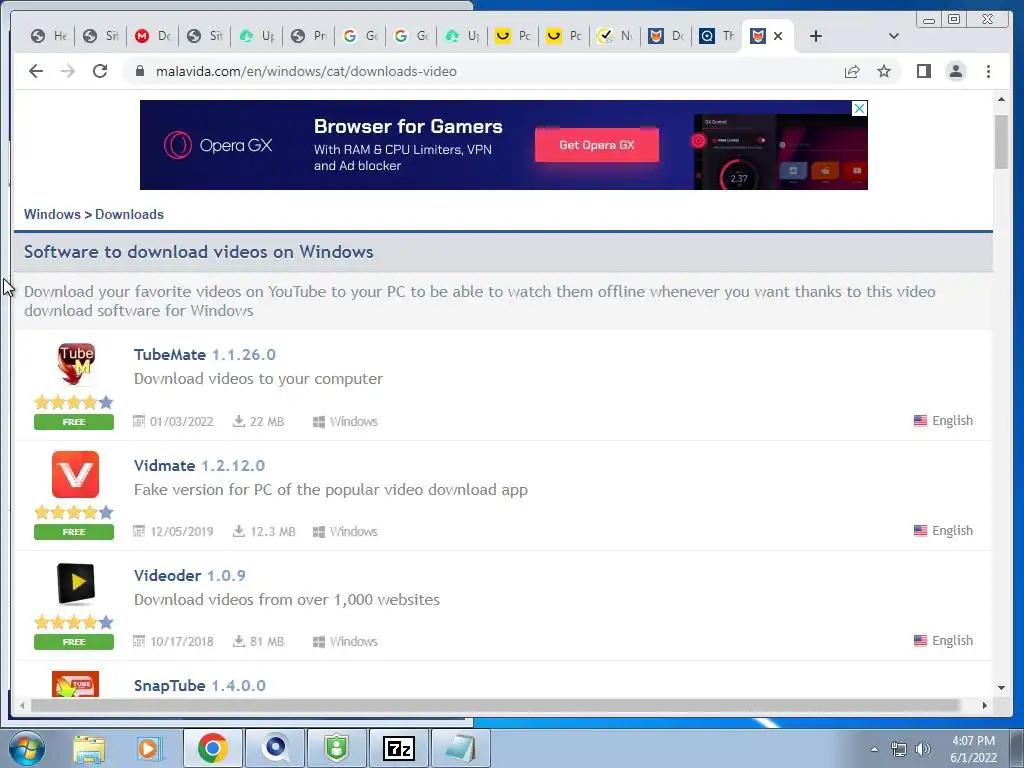Switch to the first 'He' tab

pos(49,36)
